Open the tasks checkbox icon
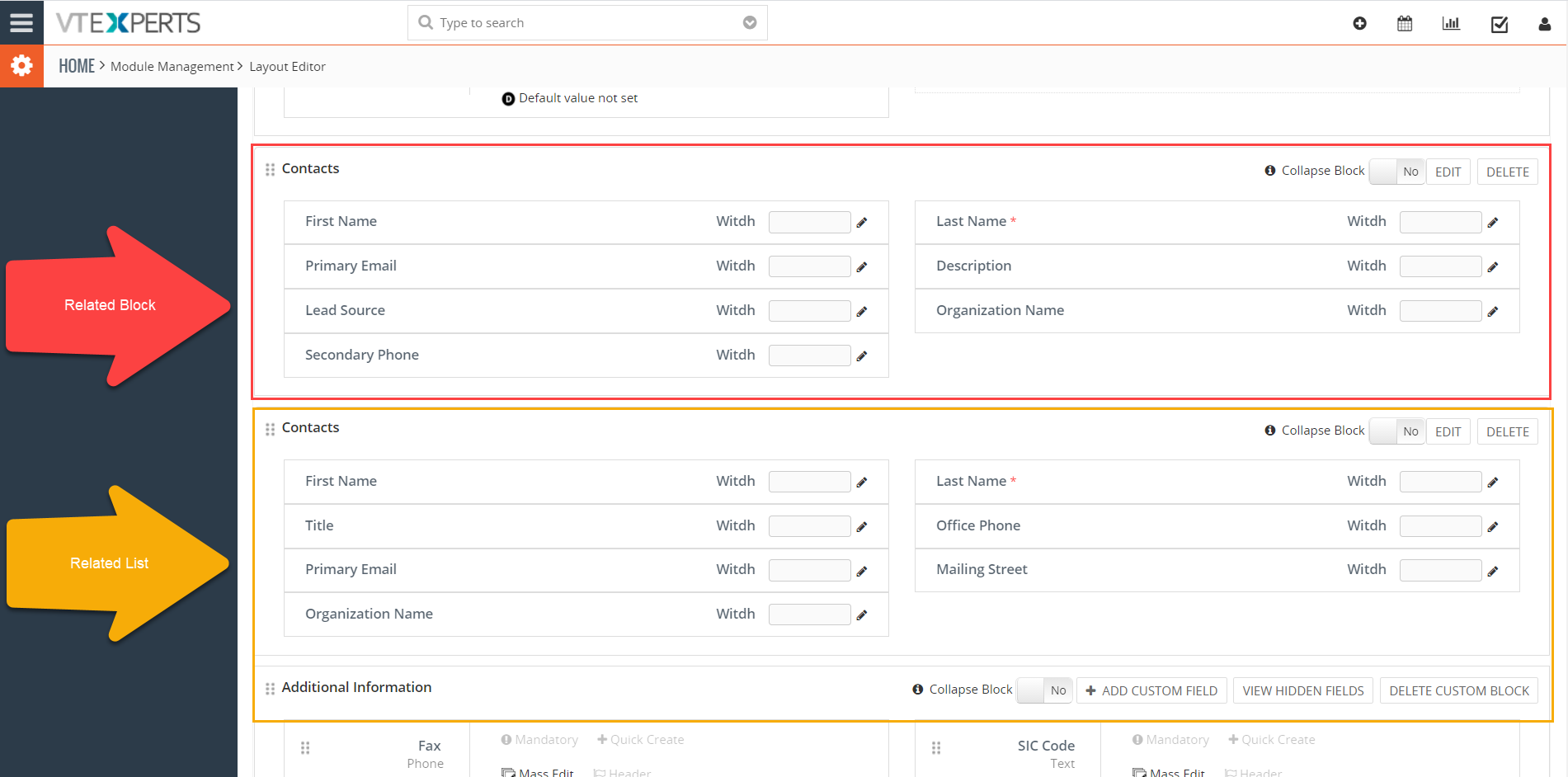The height and width of the screenshot is (777, 1568). coord(1500,24)
